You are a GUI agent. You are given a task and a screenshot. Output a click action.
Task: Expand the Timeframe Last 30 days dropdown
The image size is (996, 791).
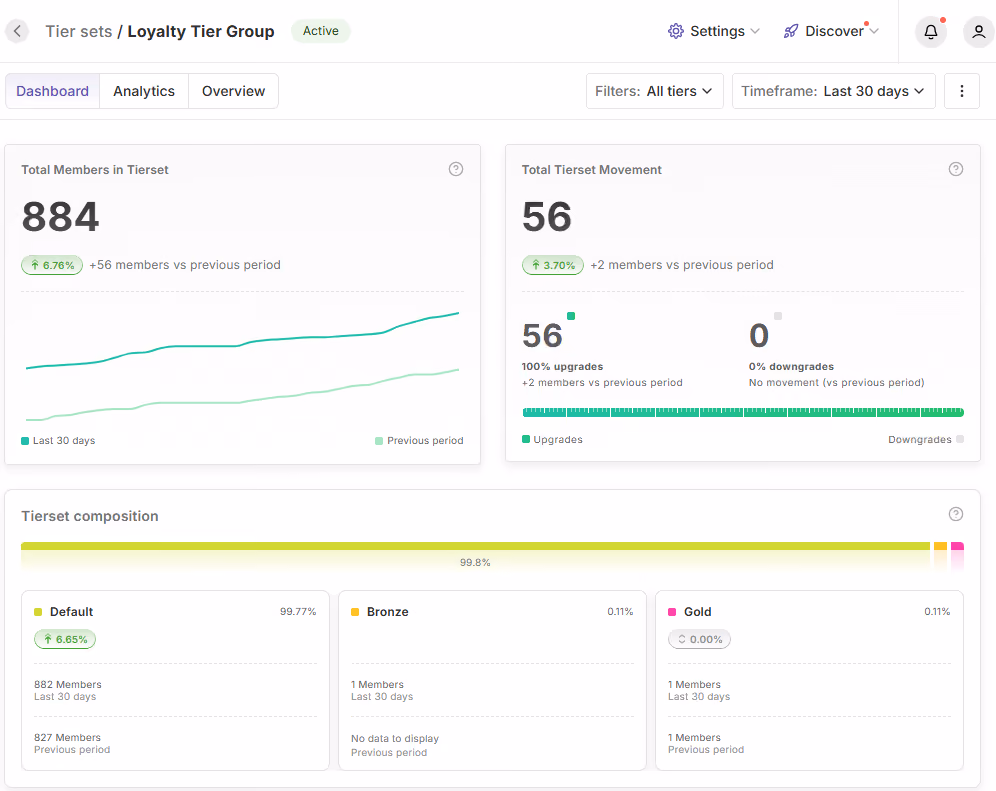coord(833,91)
